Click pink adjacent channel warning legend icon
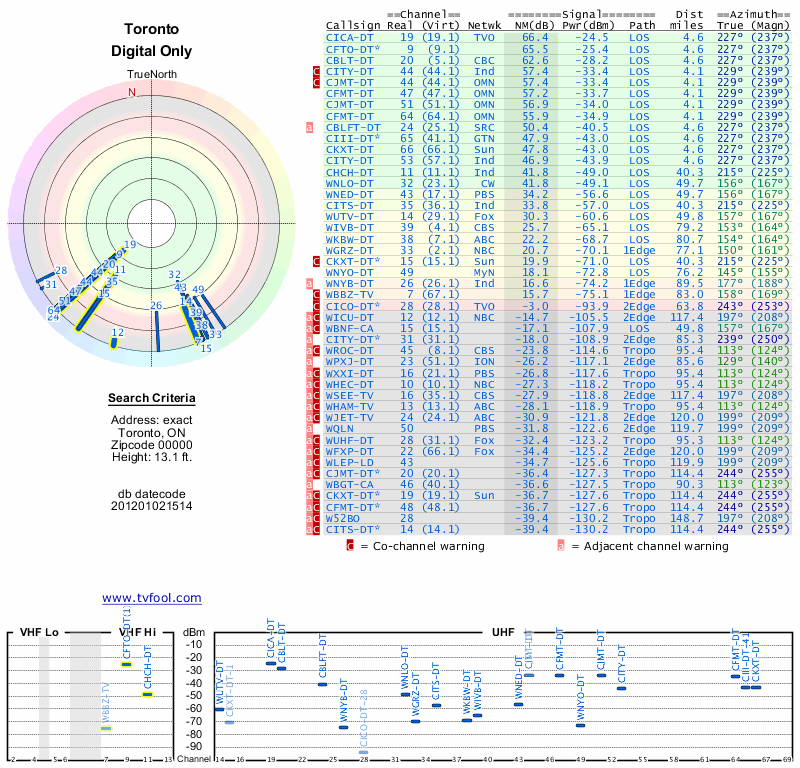 tap(561, 546)
